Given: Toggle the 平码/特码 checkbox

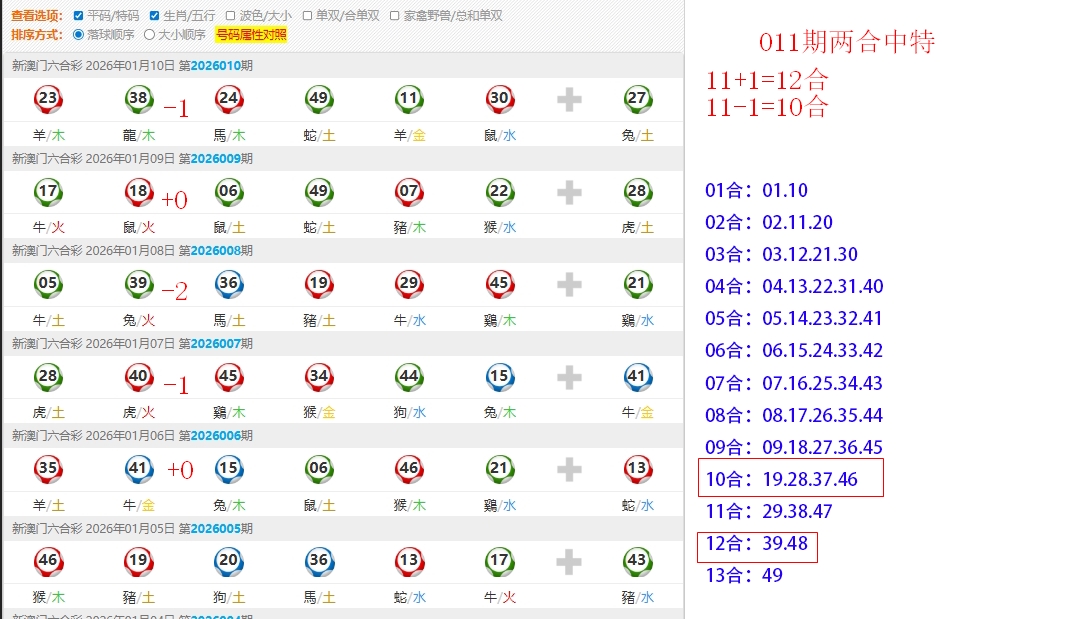Looking at the screenshot, I should tap(80, 16).
